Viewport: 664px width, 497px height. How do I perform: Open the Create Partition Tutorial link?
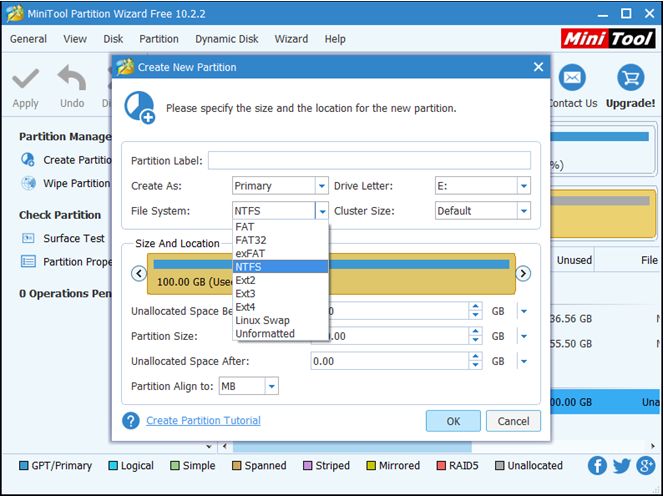[x=203, y=420]
